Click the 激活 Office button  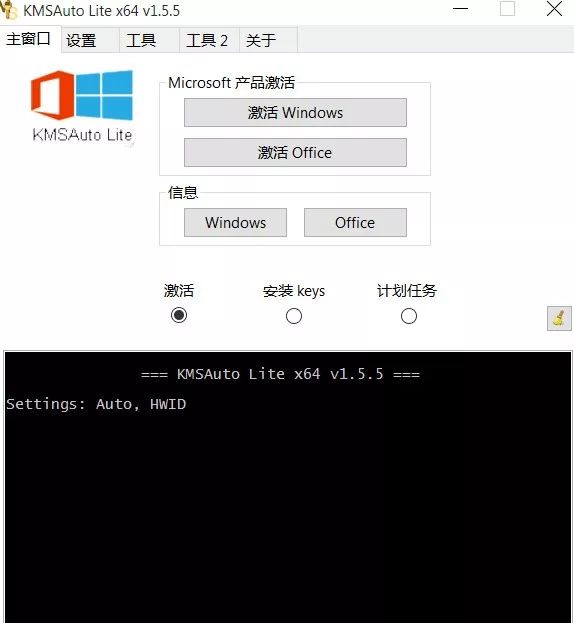[295, 153]
